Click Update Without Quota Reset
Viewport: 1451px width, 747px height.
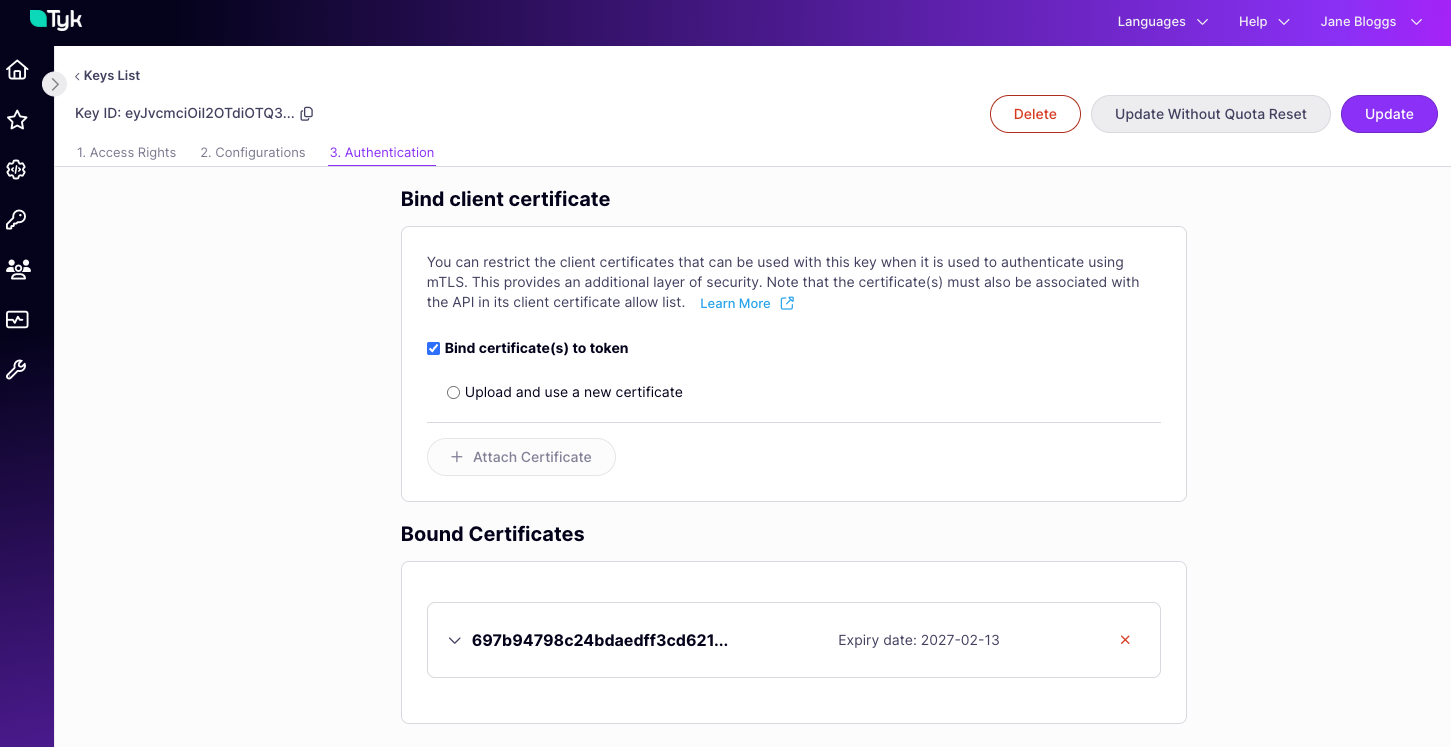click(x=1210, y=113)
